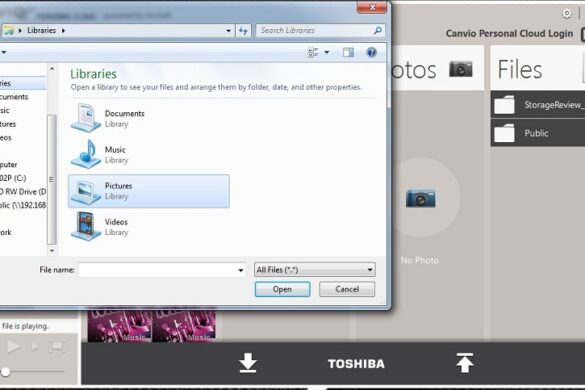Select the Pictures library
585x390 pixels.
pos(148,191)
